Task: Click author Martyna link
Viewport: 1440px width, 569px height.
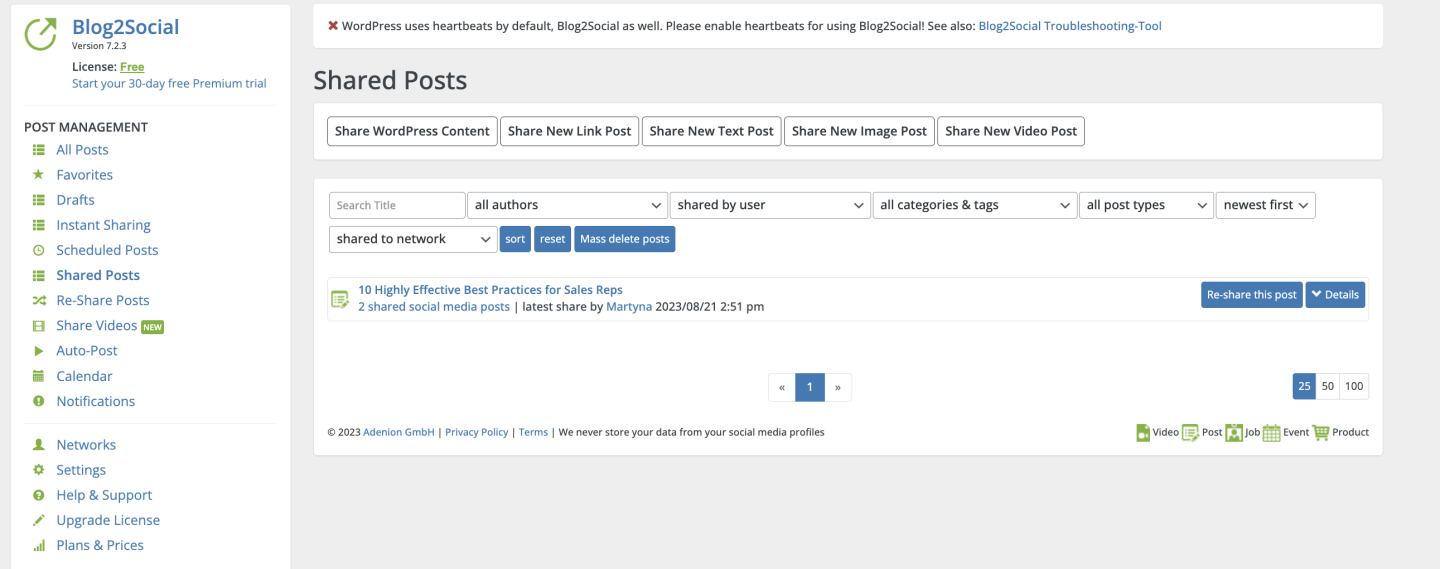Action: tap(629, 307)
